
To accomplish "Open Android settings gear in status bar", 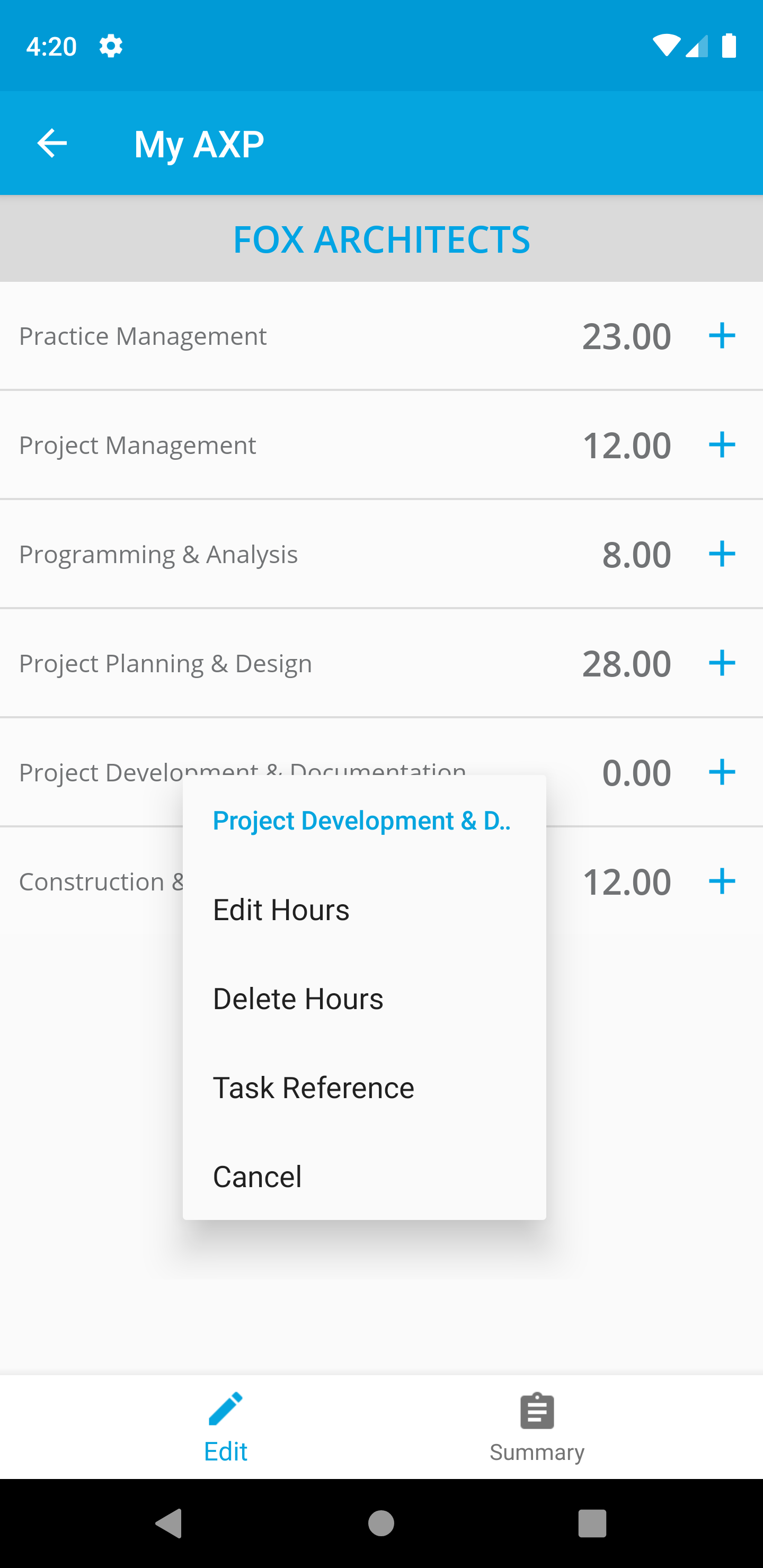I will pos(111,46).
